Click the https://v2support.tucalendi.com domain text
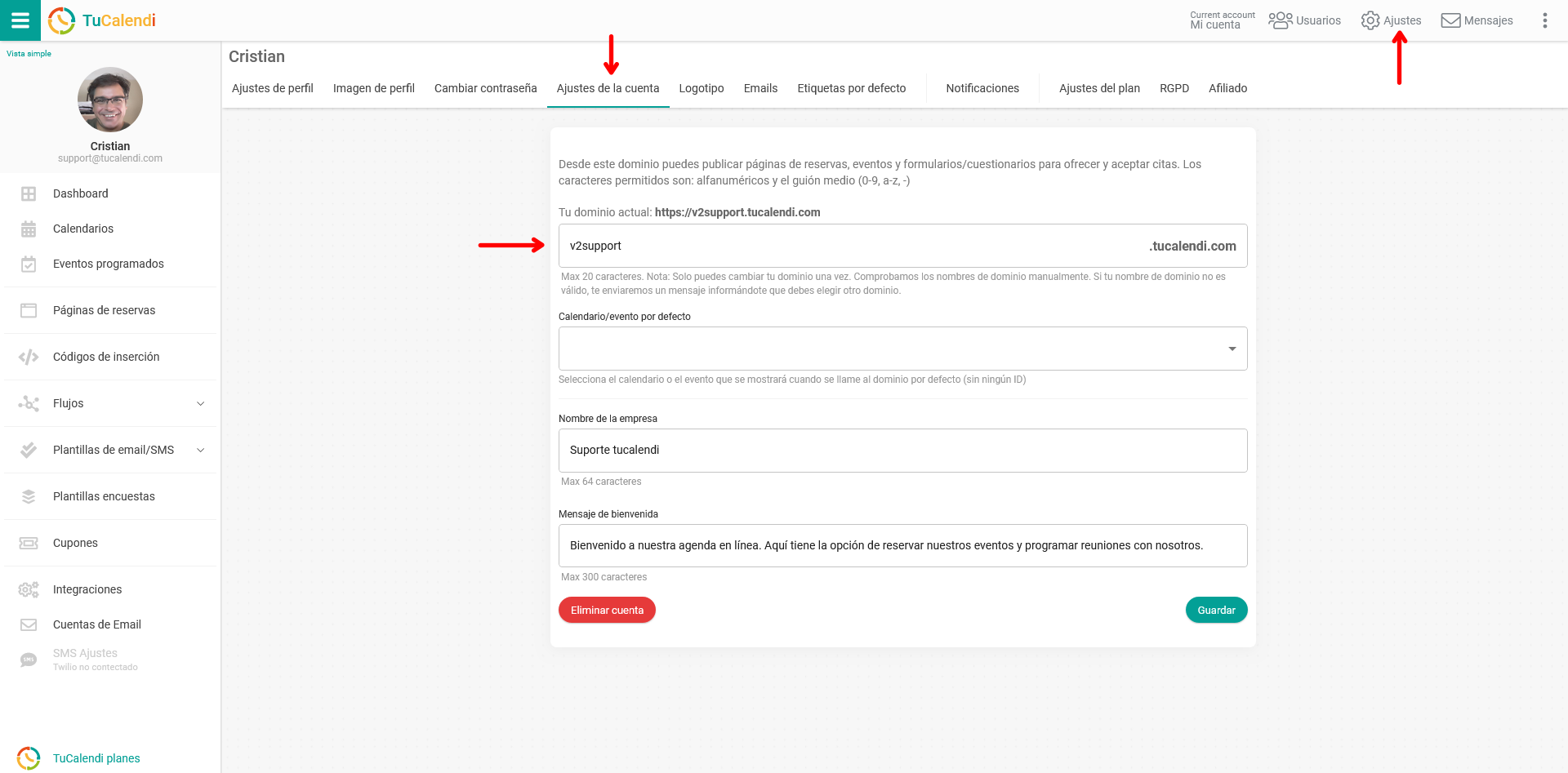Screen dimensions: 1568x773 (x=737, y=212)
